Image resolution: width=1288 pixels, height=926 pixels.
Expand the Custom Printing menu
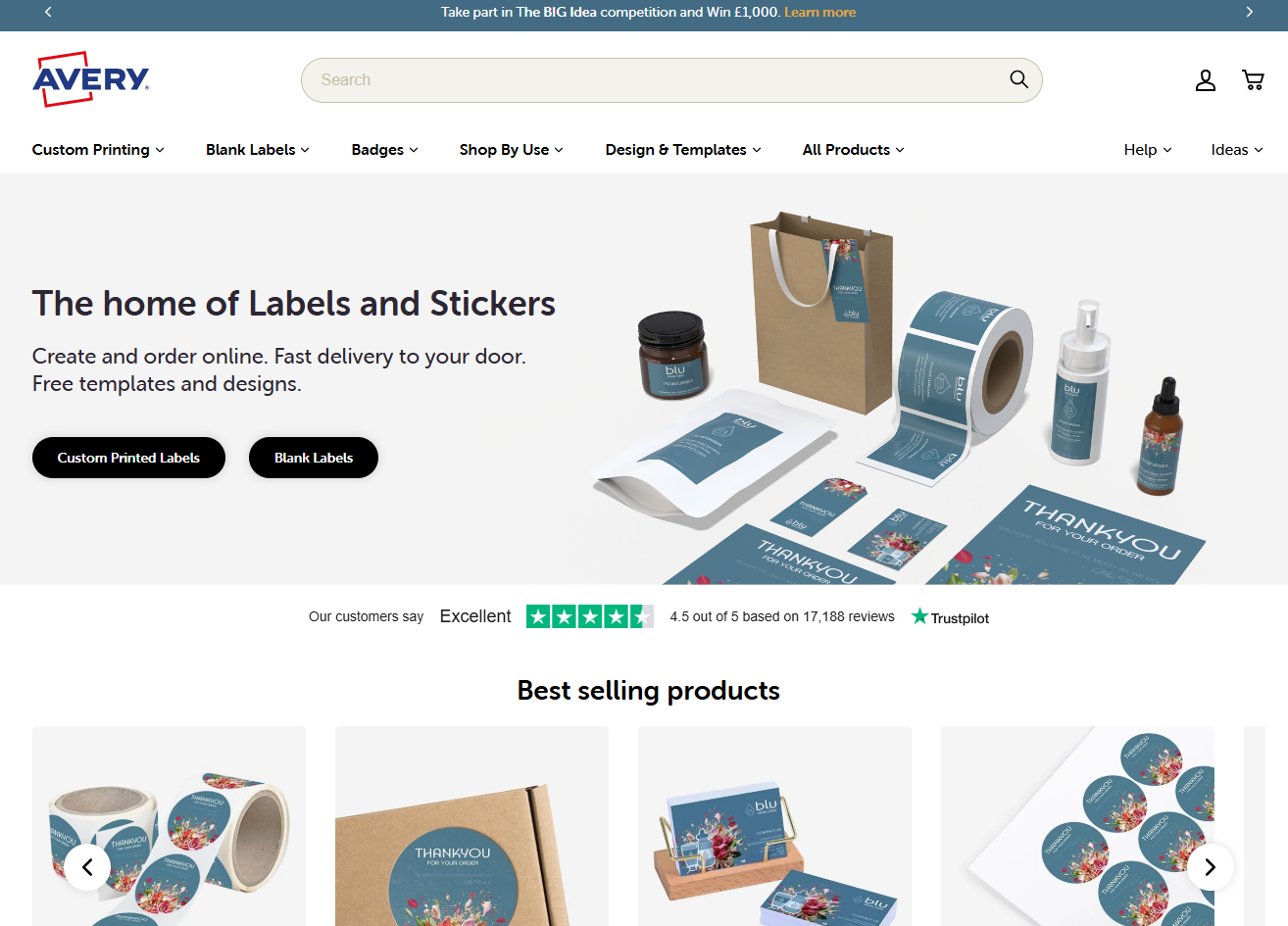98,150
